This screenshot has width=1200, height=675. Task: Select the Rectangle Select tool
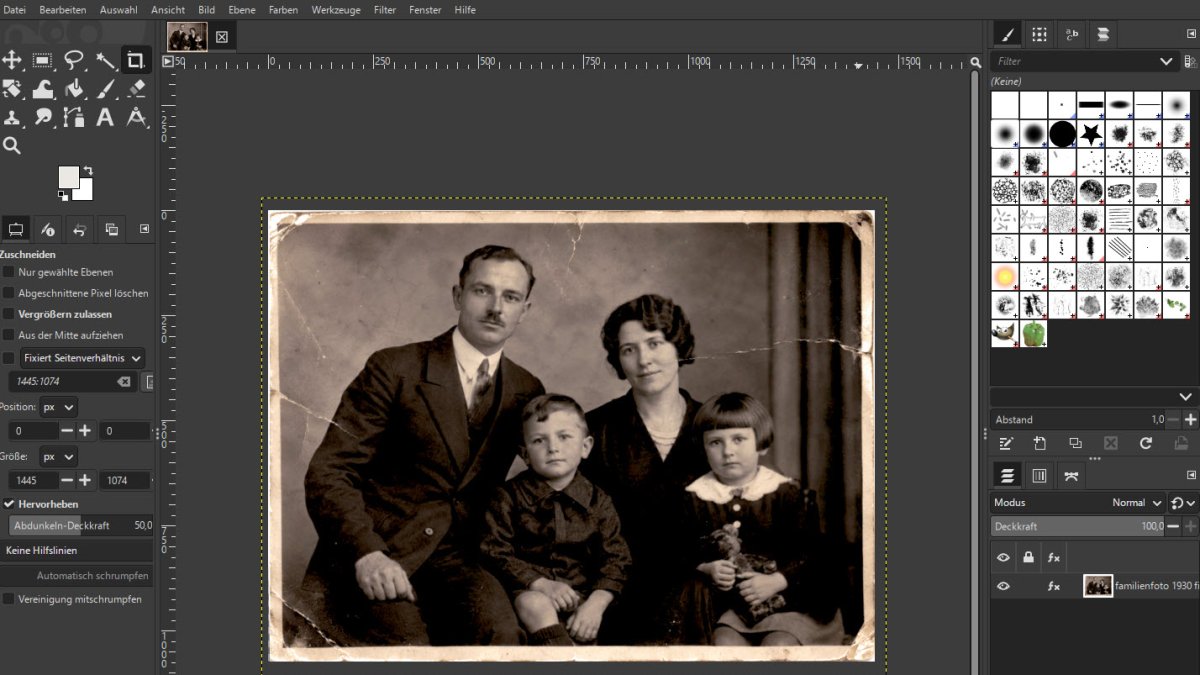pyautogui.click(x=43, y=60)
